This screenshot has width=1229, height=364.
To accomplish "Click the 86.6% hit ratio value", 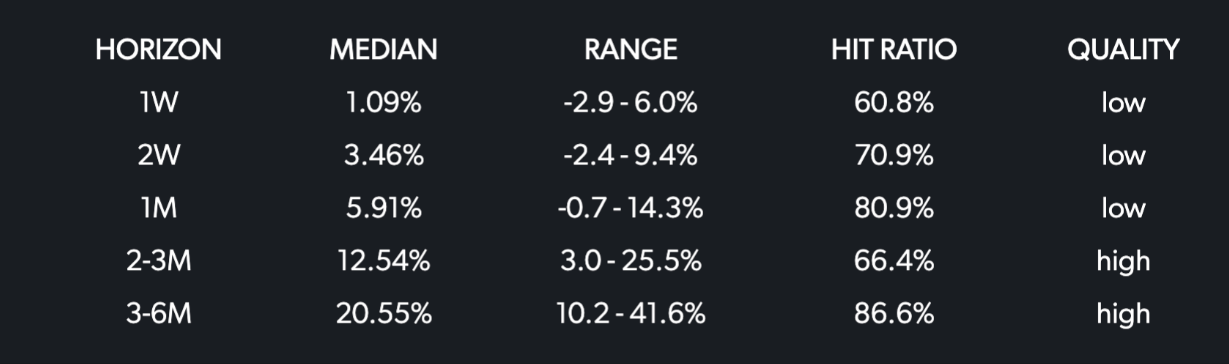I will point(893,314).
